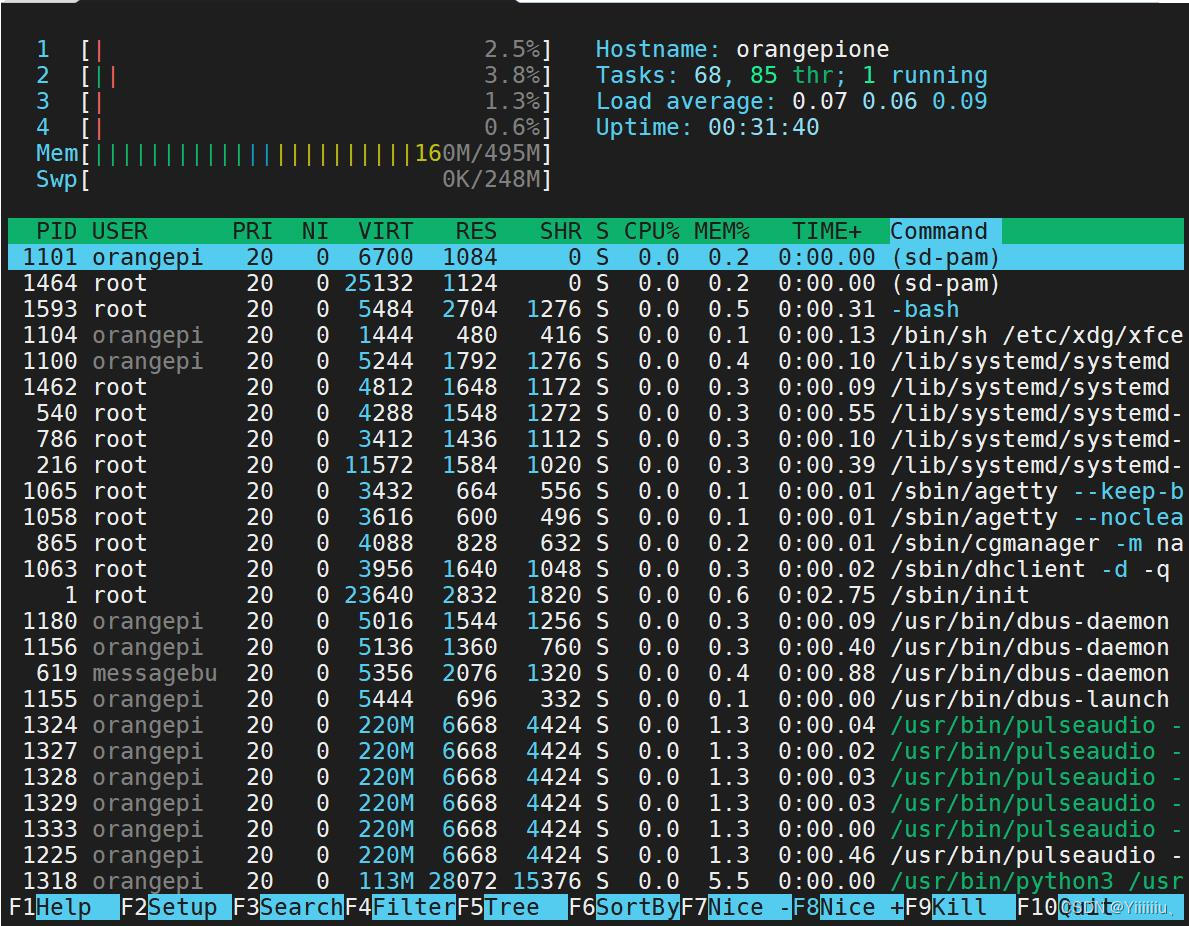Select process row PID 1101 (sd-pam)
The image size is (1189, 926).
[595, 257]
